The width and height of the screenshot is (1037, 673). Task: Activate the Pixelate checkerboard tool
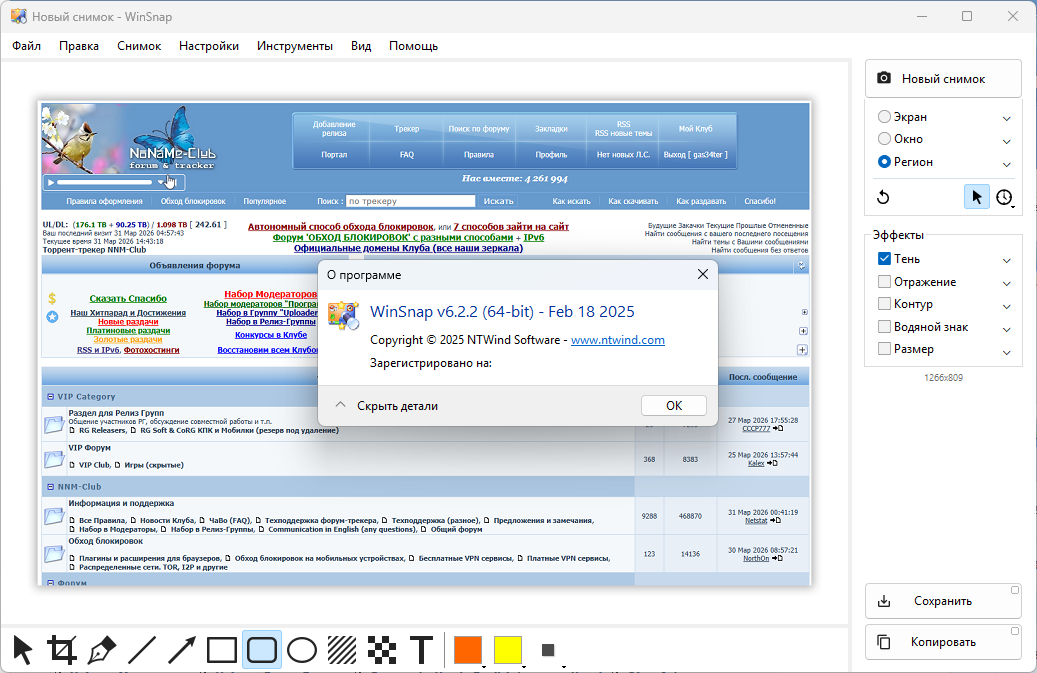click(381, 651)
